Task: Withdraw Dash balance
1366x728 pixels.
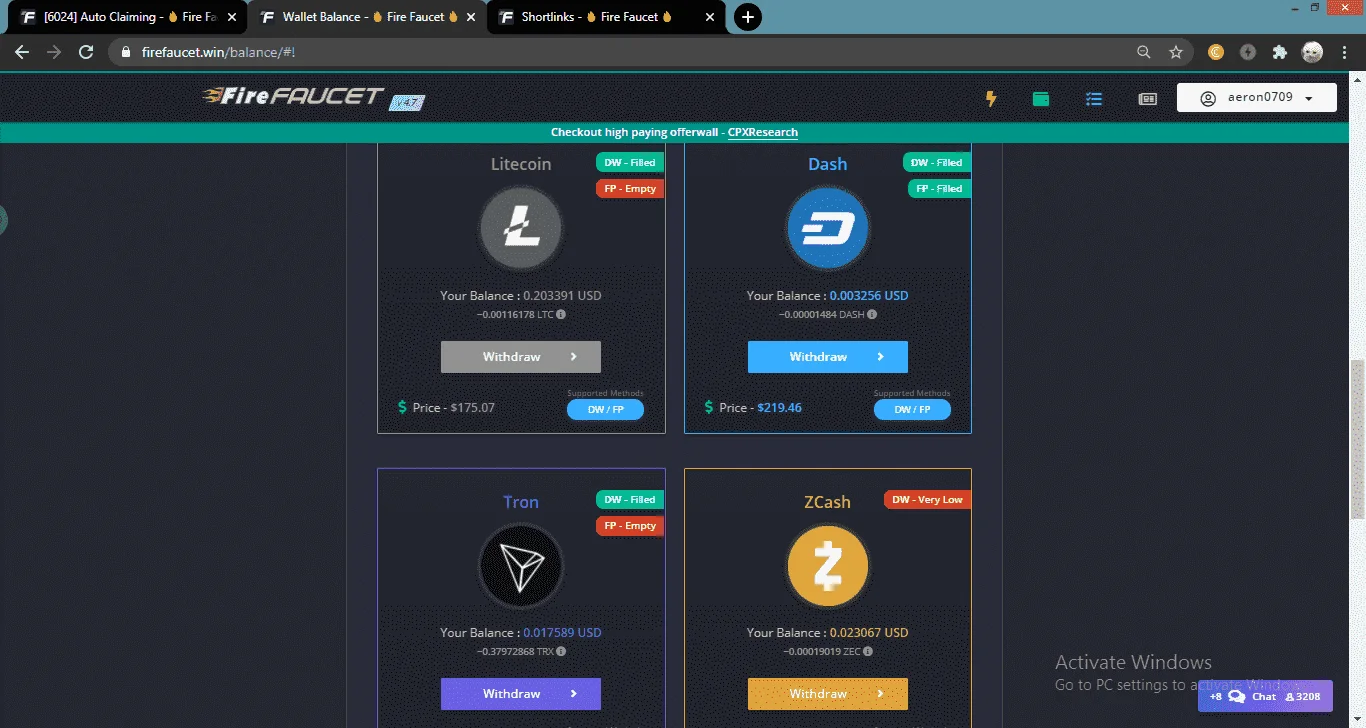Action: pyautogui.click(x=827, y=357)
